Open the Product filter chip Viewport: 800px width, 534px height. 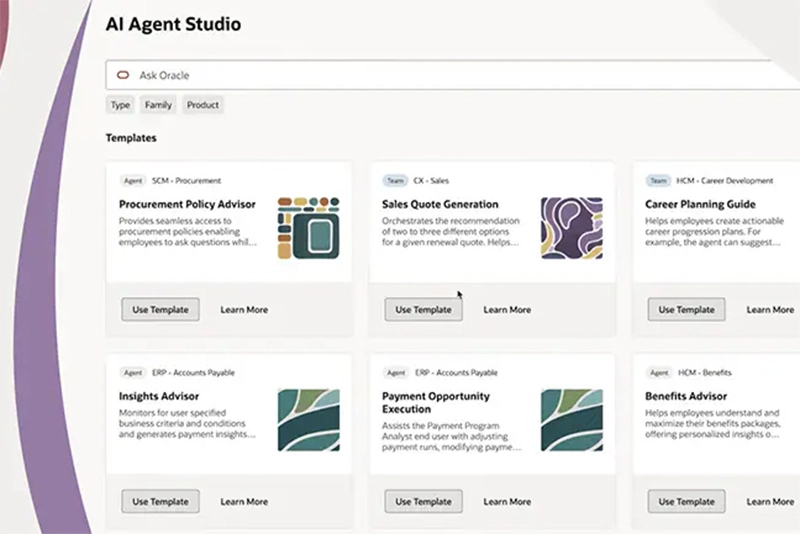[x=203, y=105]
